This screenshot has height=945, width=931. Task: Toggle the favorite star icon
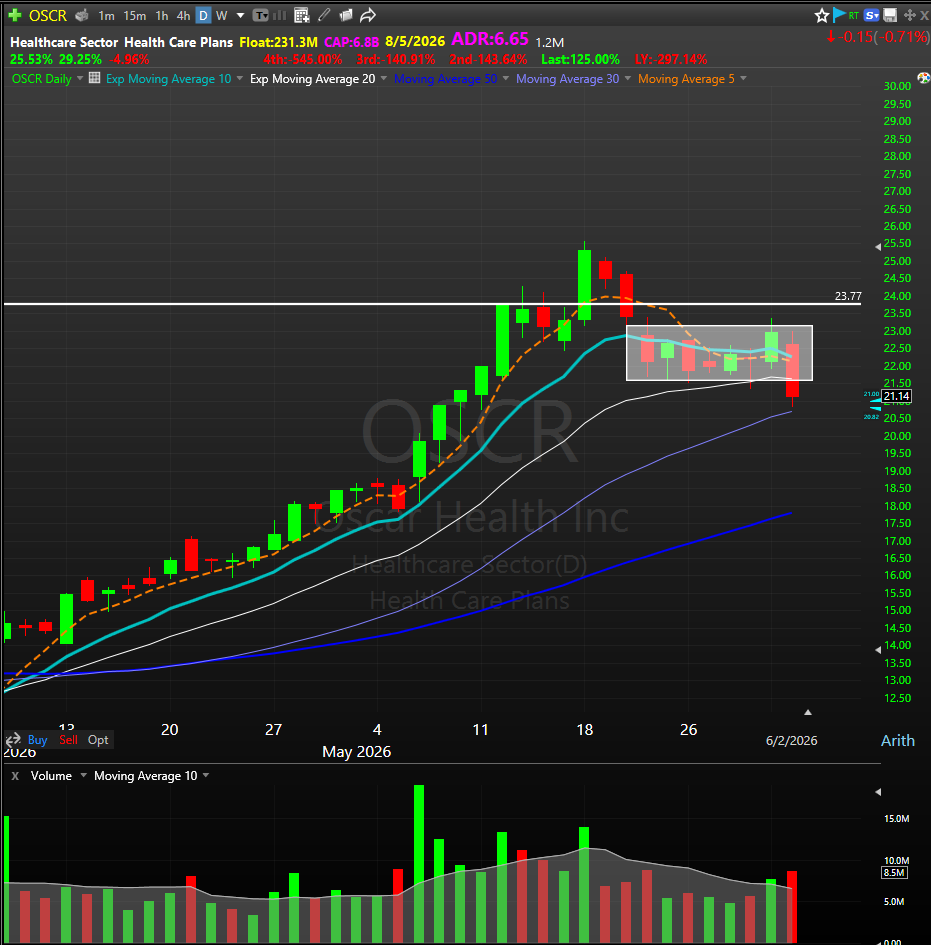pyautogui.click(x=821, y=16)
